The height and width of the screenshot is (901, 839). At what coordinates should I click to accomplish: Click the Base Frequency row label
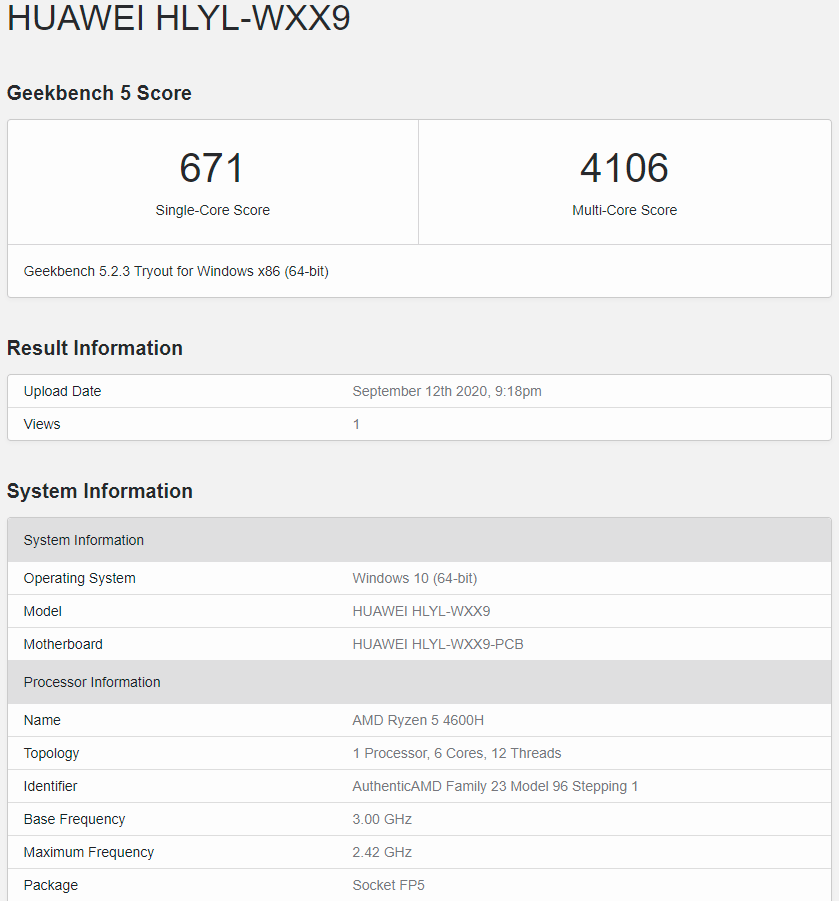[74, 819]
